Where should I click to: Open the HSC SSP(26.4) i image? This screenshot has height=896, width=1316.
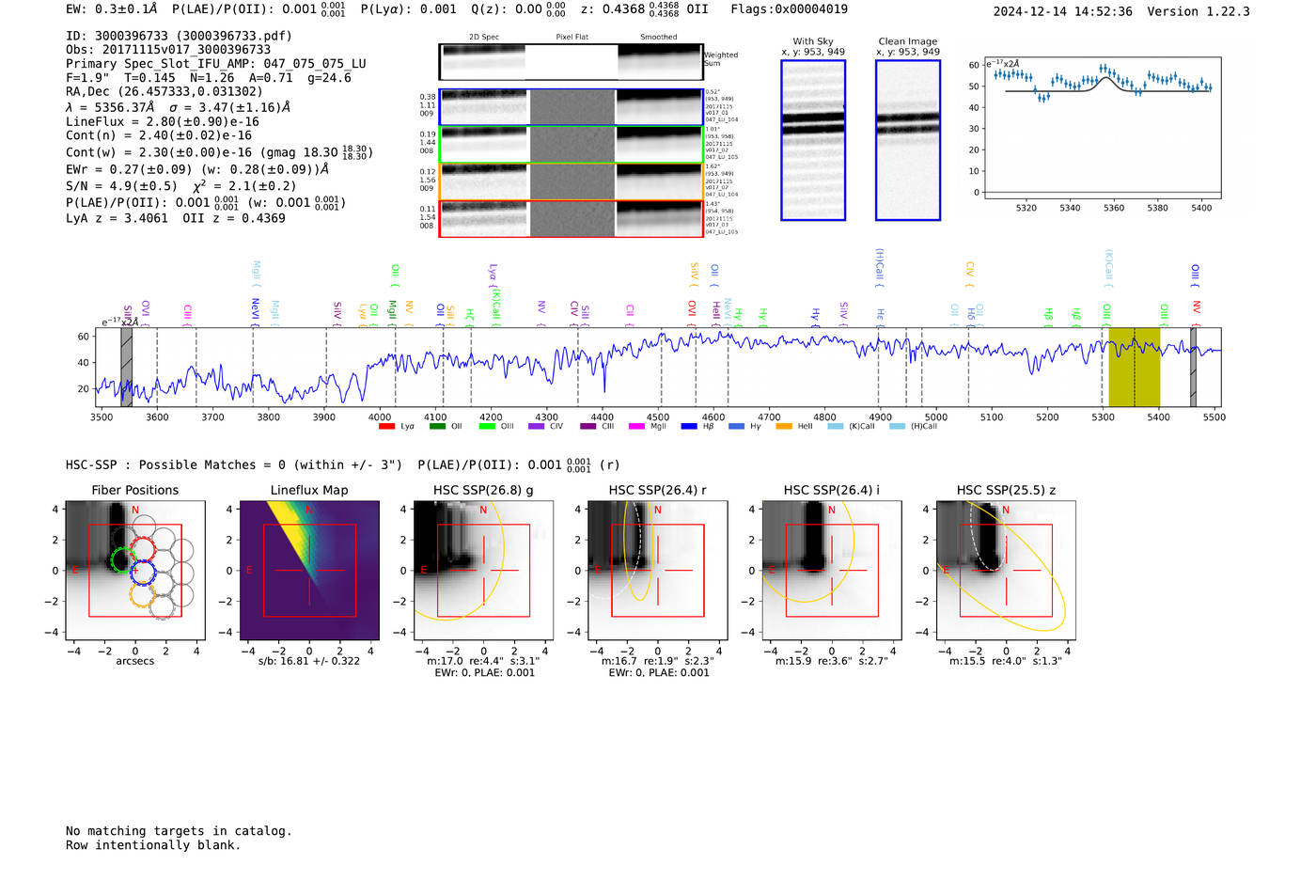click(x=832, y=571)
